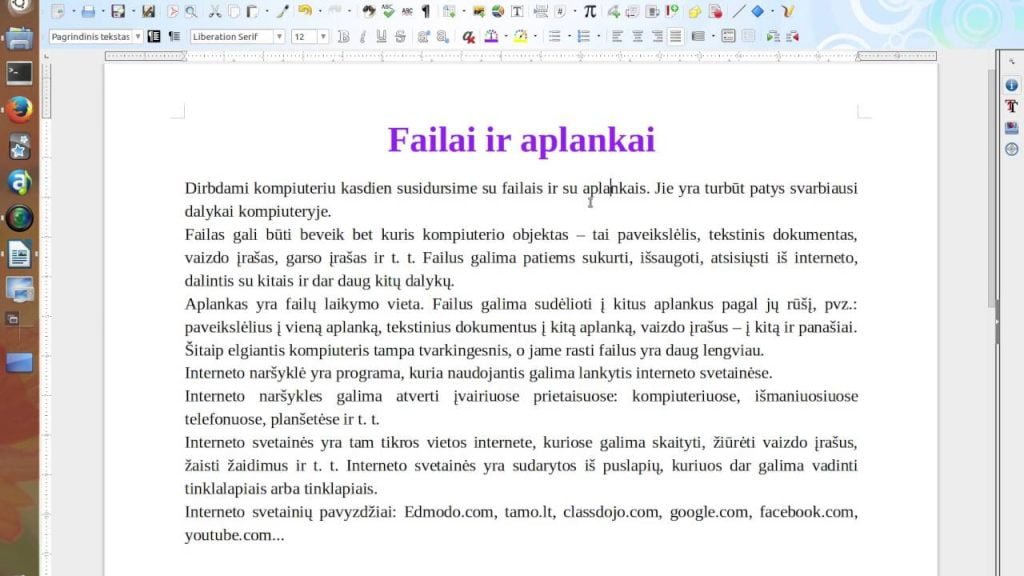
Task: Clear direct formatting
Action: pos(468,37)
